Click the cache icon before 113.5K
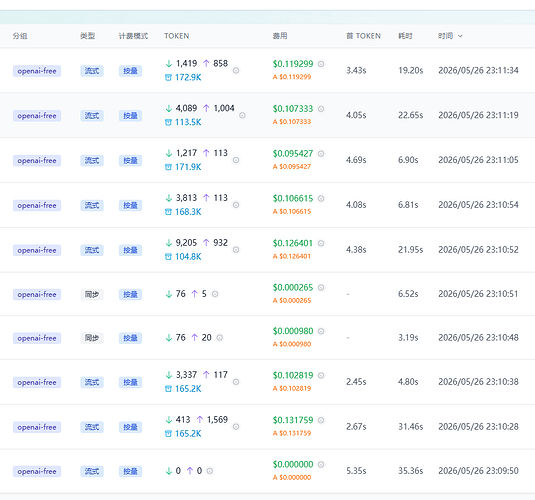535x500 pixels. (168, 122)
